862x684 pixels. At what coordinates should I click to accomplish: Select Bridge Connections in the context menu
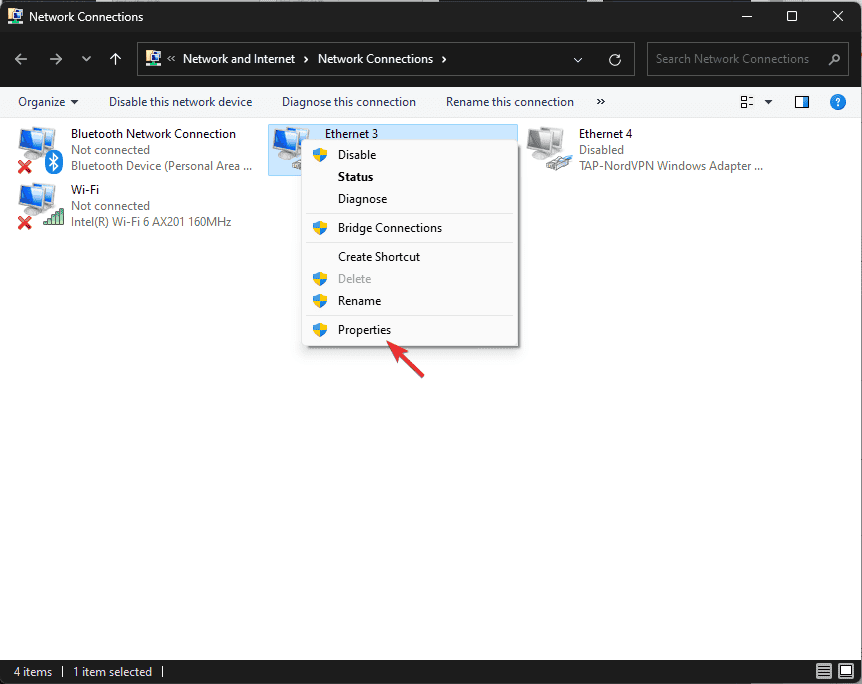(x=391, y=228)
